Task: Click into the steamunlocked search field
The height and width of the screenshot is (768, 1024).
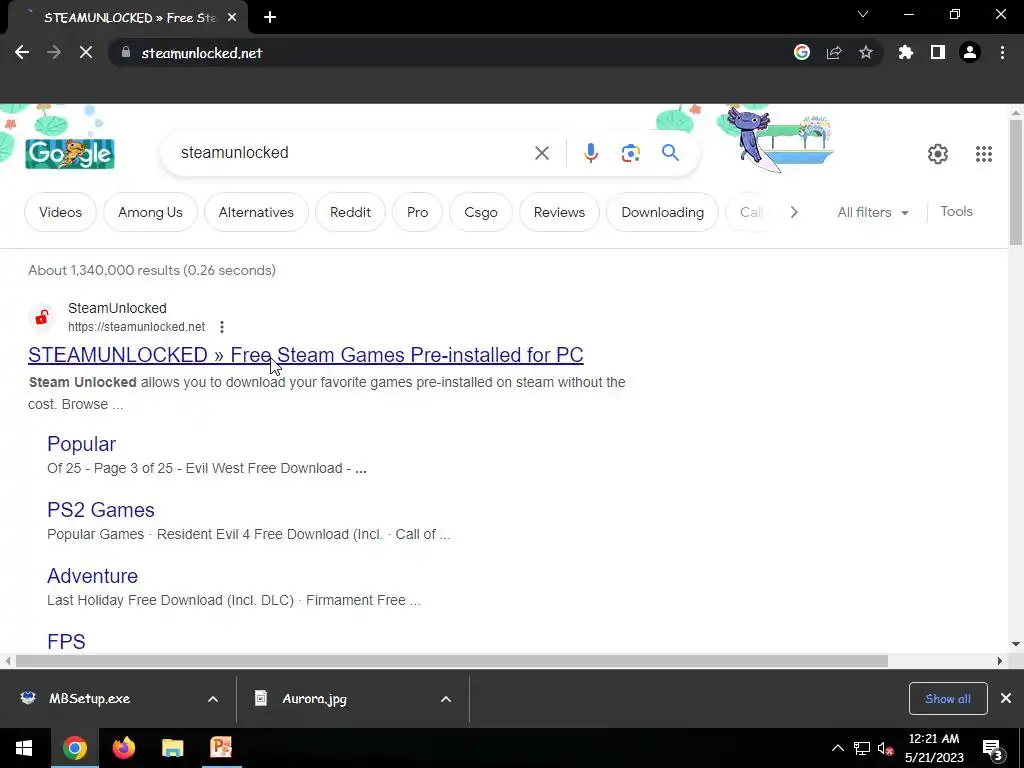Action: pos(353,153)
